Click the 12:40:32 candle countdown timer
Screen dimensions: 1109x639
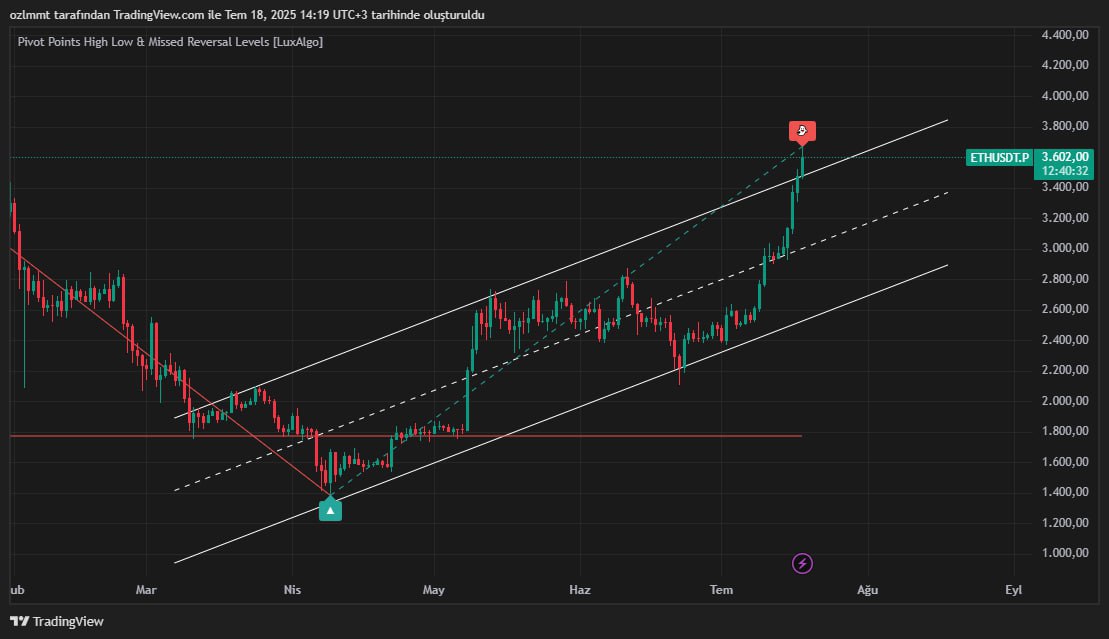pos(1064,171)
